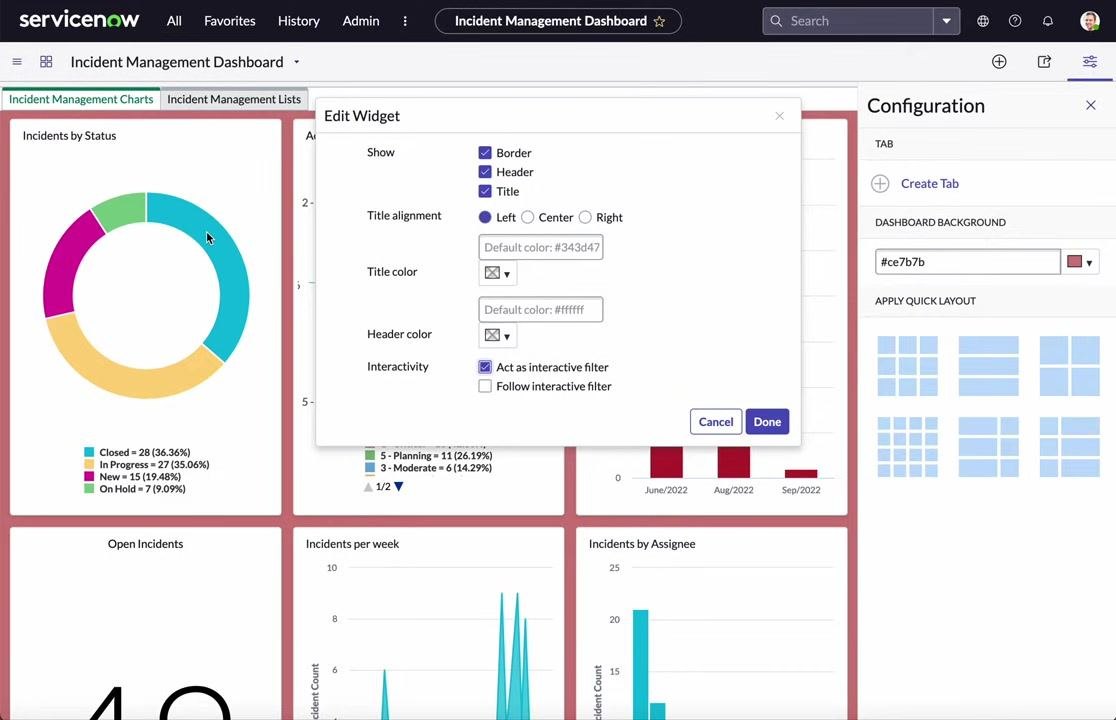Select Center title alignment
This screenshot has width=1116, height=720.
527,217
